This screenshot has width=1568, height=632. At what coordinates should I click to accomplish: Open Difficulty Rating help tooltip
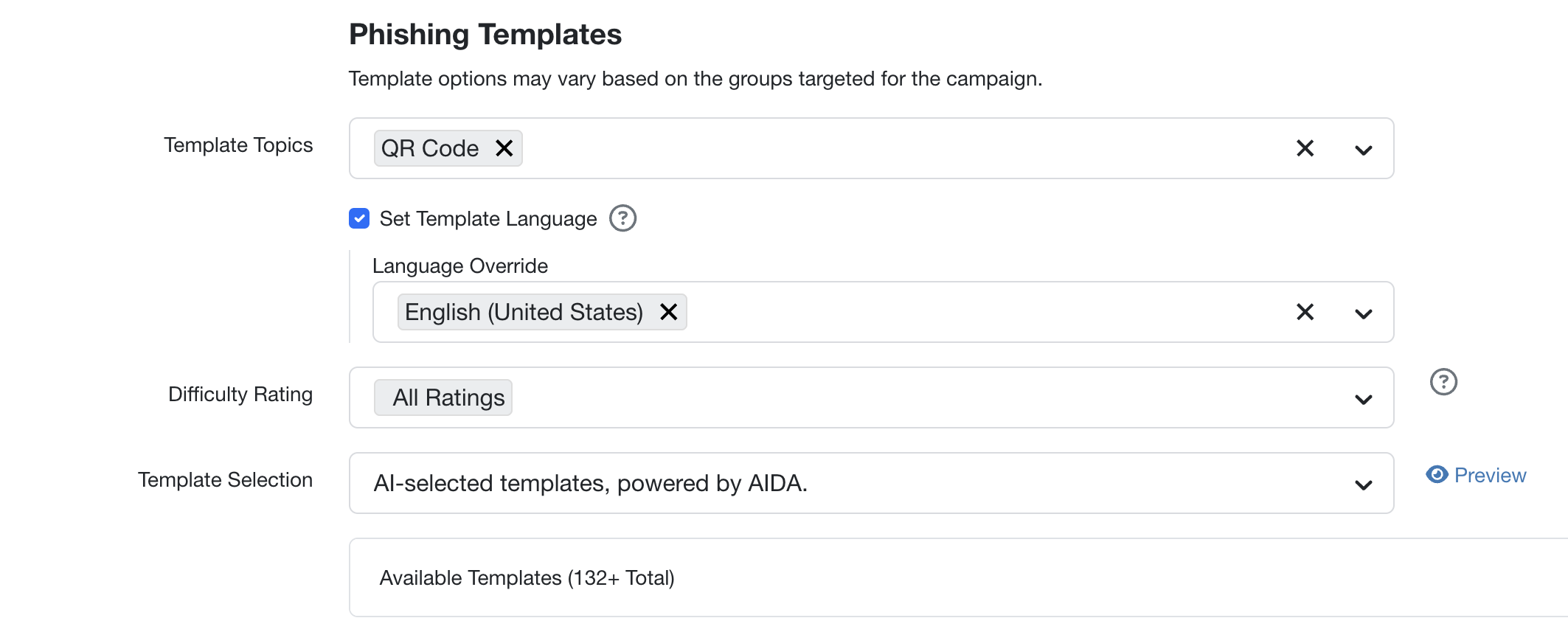pyautogui.click(x=1443, y=382)
